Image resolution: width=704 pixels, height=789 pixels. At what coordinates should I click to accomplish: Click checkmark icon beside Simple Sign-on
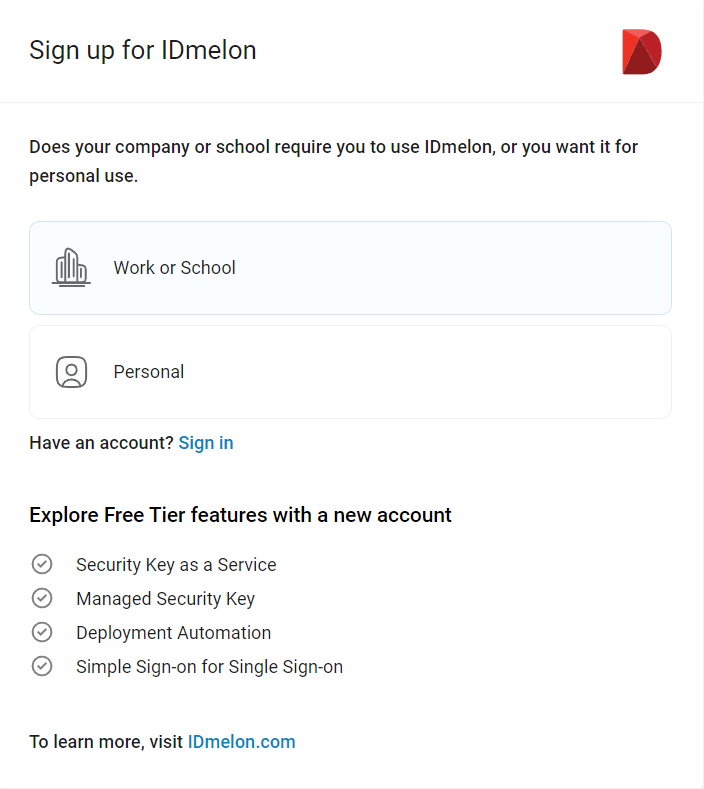click(42, 666)
